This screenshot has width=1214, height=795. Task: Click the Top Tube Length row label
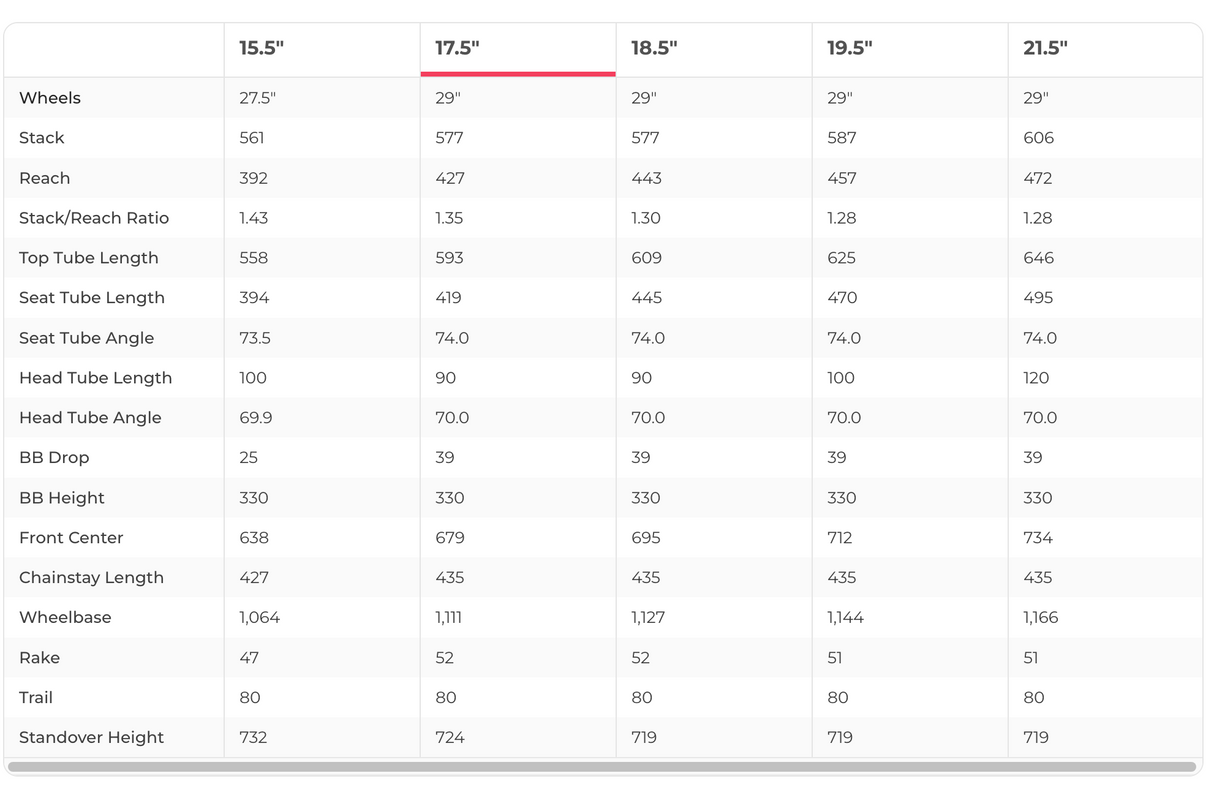89,258
